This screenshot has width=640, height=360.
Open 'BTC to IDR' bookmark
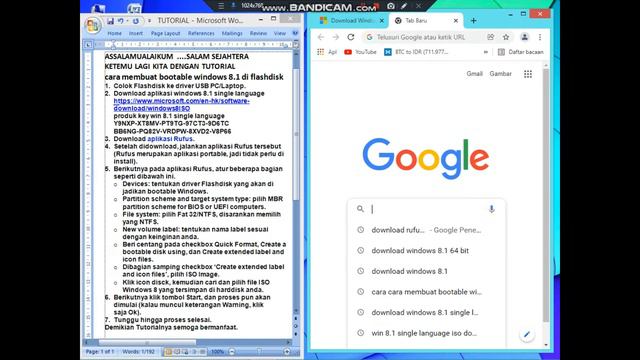(416, 52)
